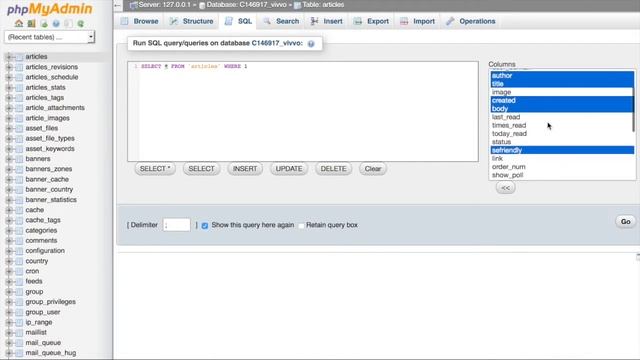Expand the ip_range tree node

click(x=9, y=322)
